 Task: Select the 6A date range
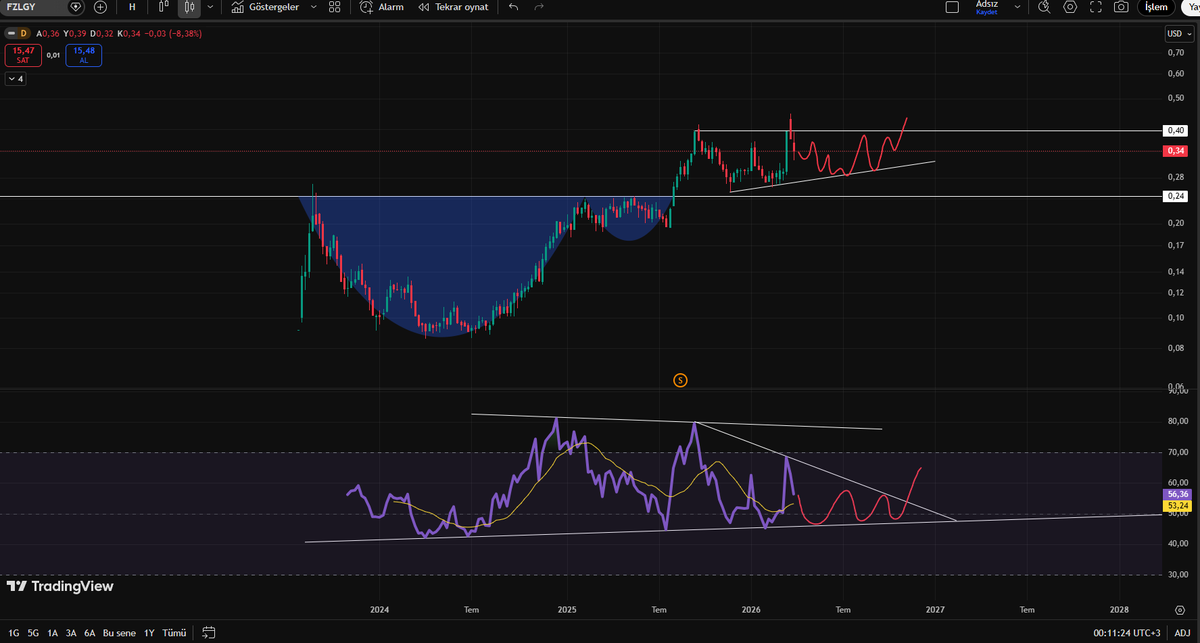[90, 633]
